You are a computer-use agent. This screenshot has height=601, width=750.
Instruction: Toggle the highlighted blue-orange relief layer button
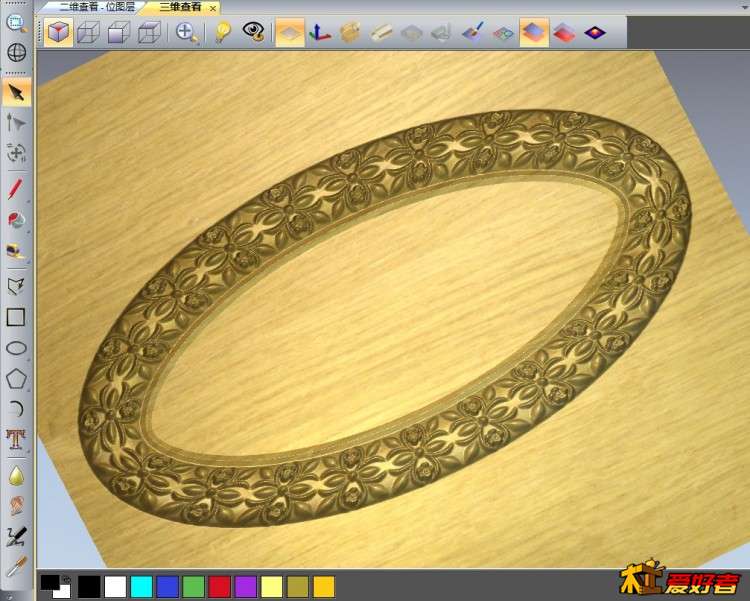[534, 33]
